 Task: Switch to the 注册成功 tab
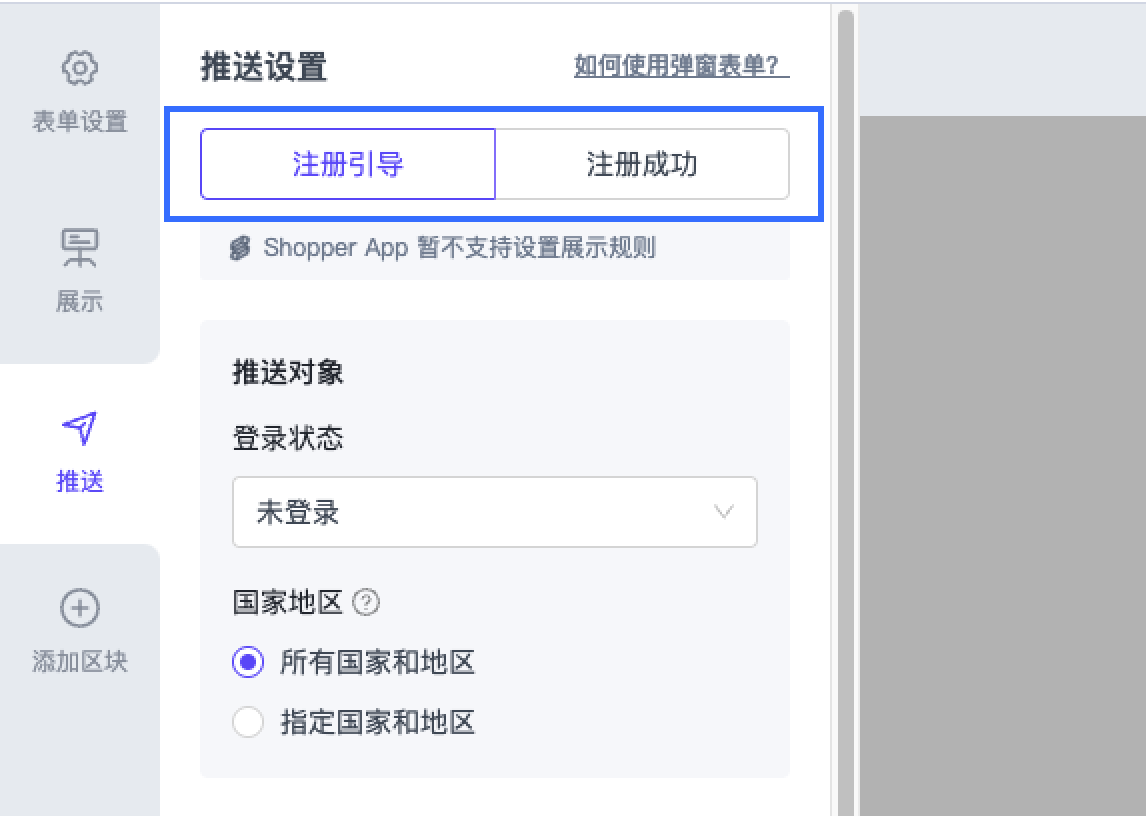click(x=642, y=164)
